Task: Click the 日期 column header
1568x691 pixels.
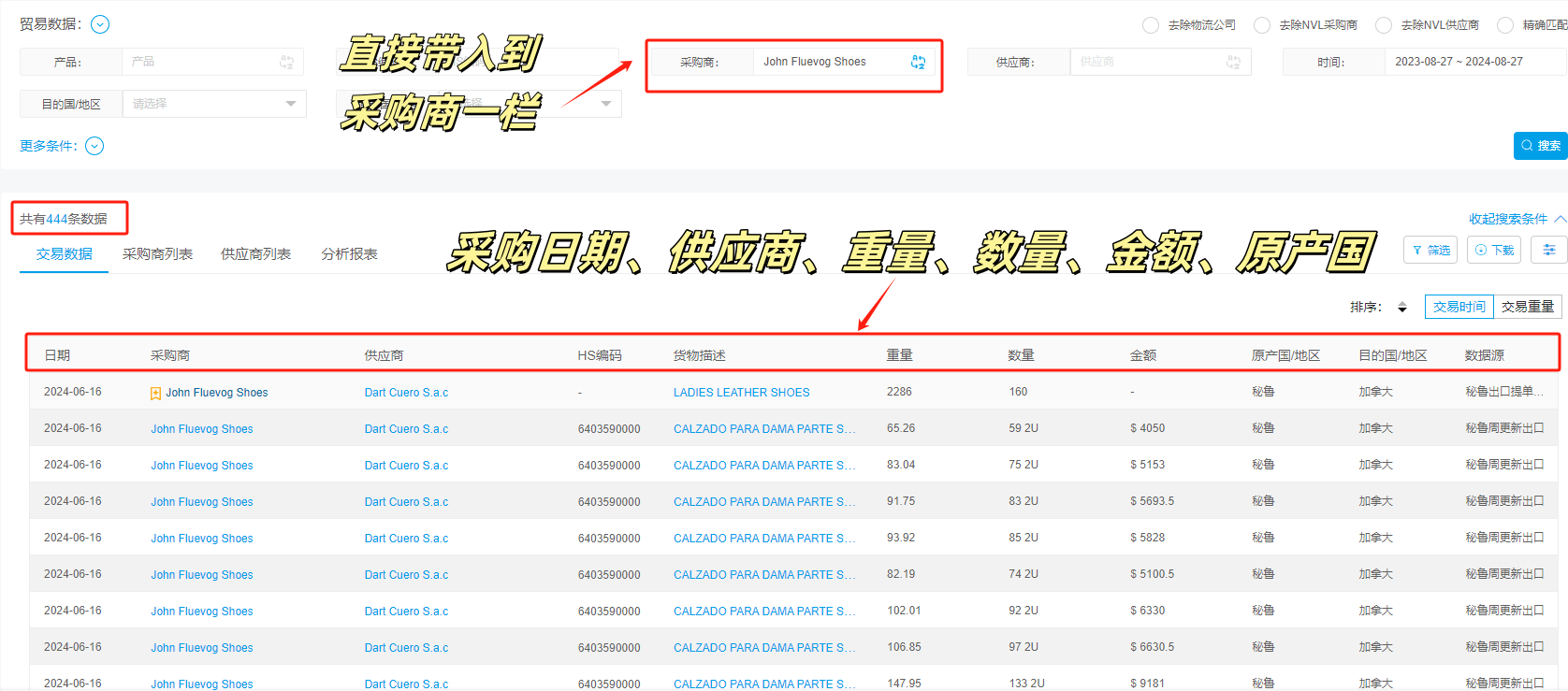Action: [57, 355]
